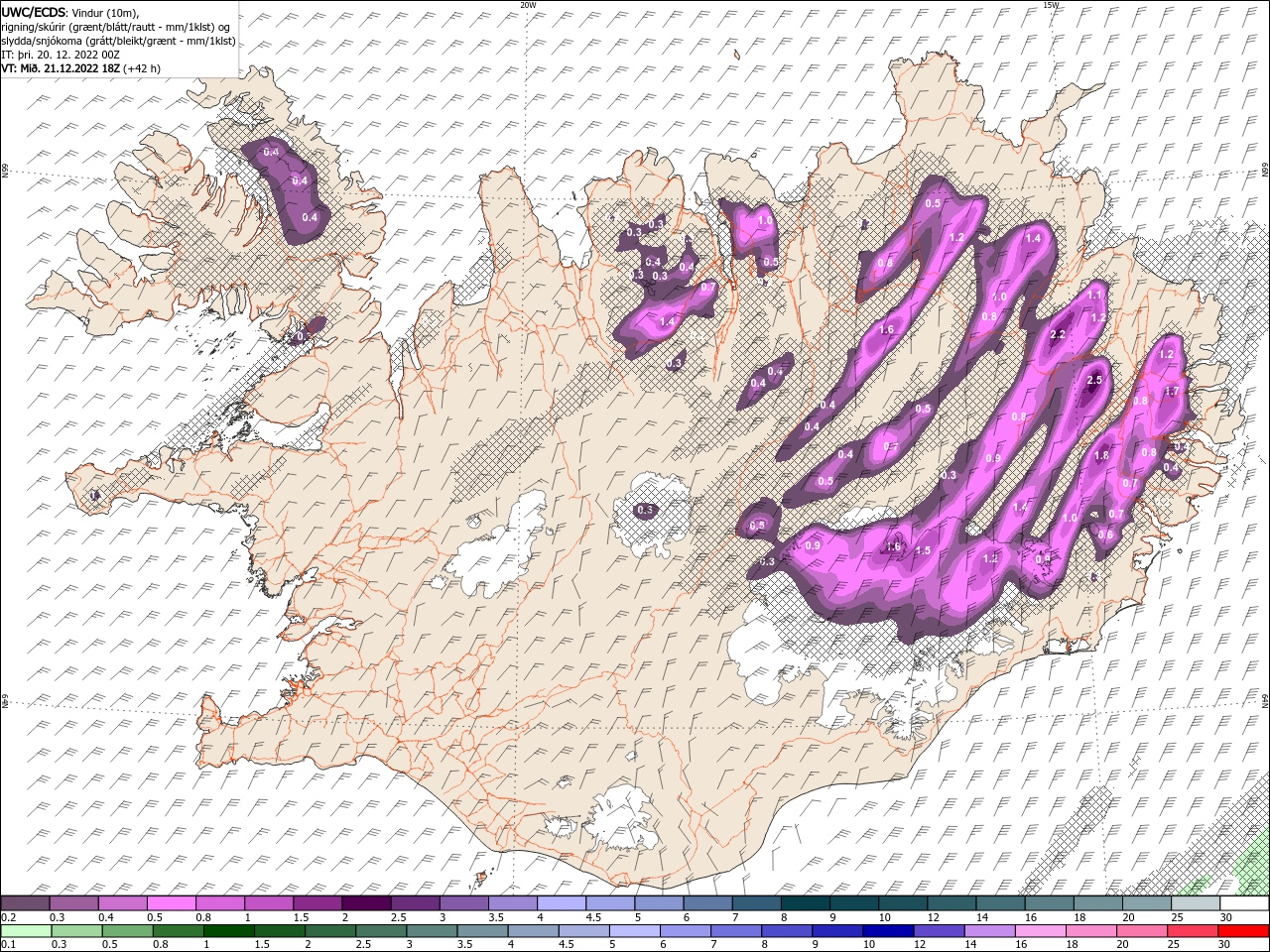Screen dimensions: 1270x952
Task: Click the '15W' longitude label
Action: click(x=1051, y=5)
